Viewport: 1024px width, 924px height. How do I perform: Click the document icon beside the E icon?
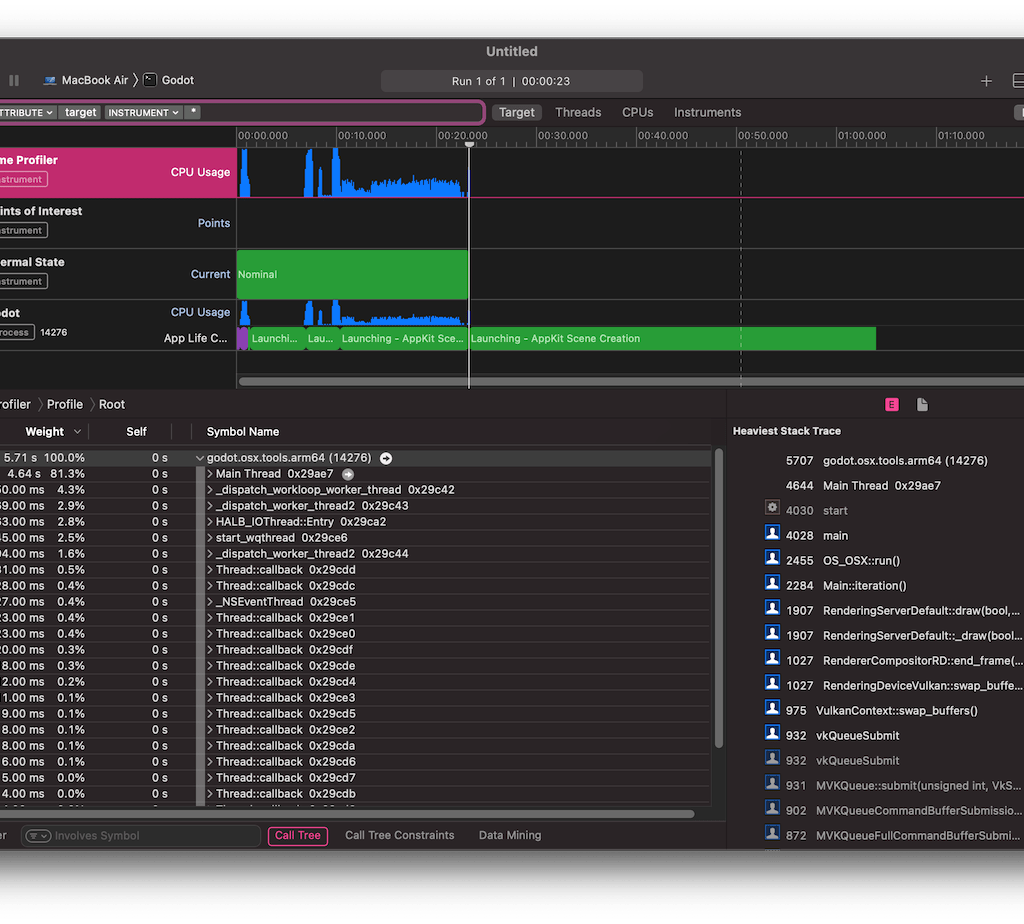tap(921, 404)
